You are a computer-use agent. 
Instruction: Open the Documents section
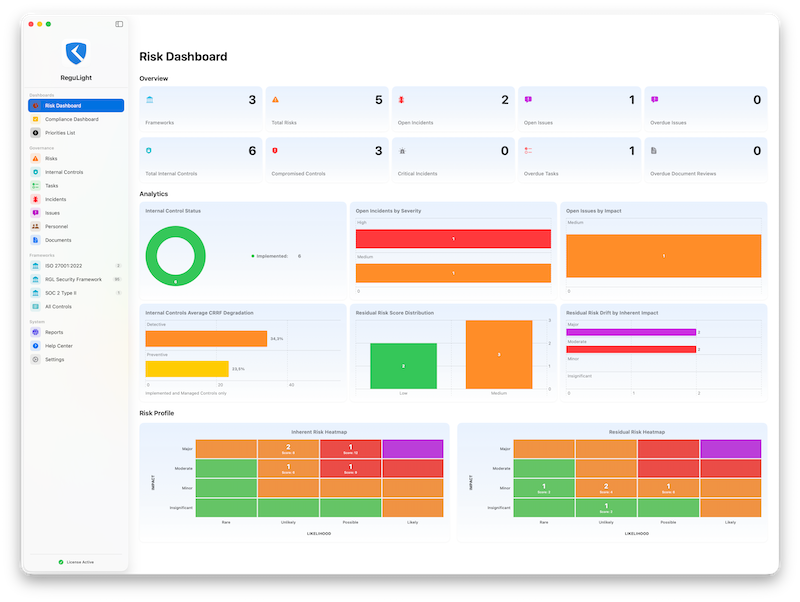click(58, 240)
